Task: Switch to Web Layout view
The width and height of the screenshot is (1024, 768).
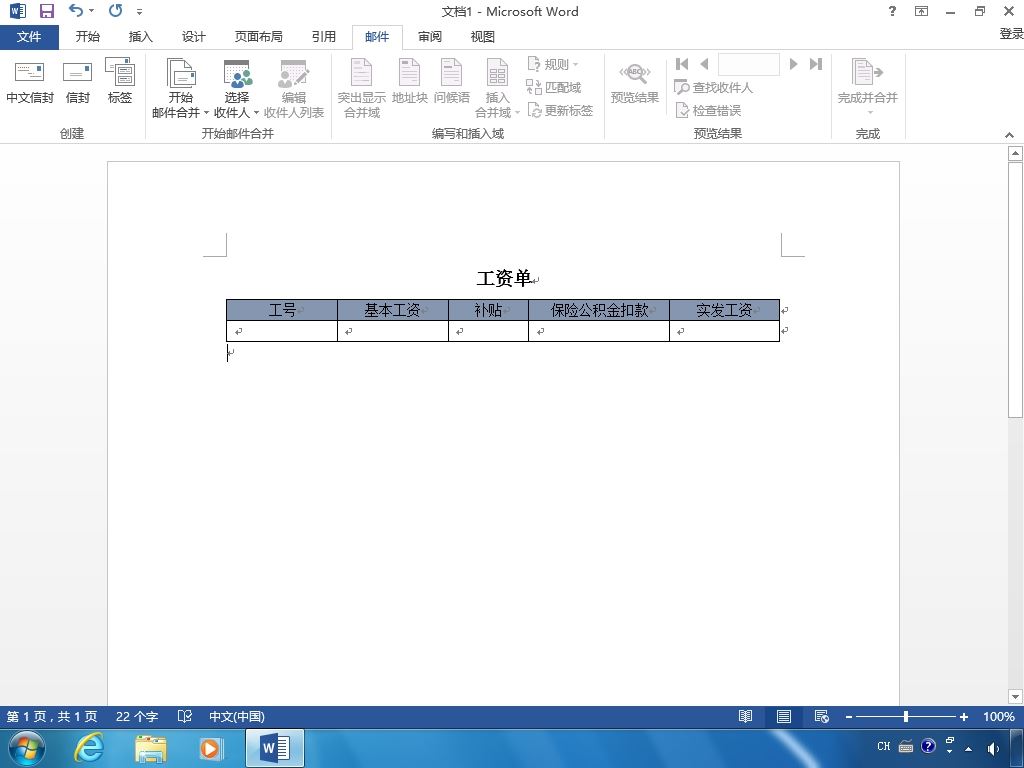Action: tap(822, 716)
